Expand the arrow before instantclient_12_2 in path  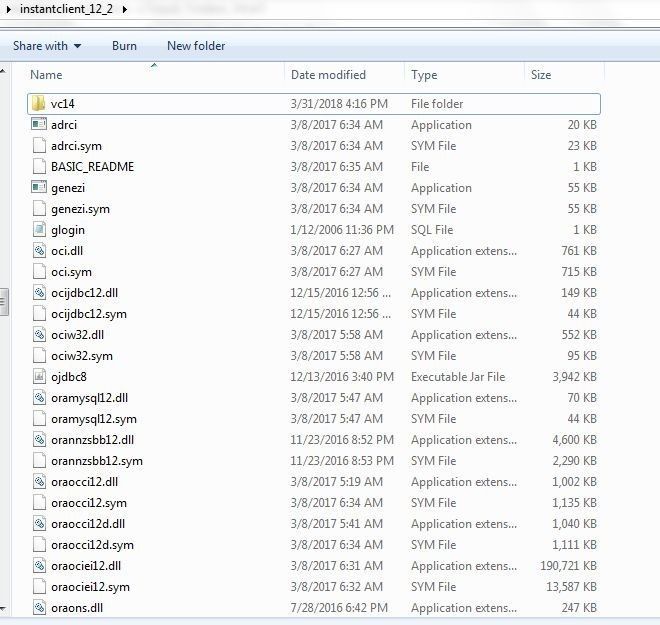point(8,9)
